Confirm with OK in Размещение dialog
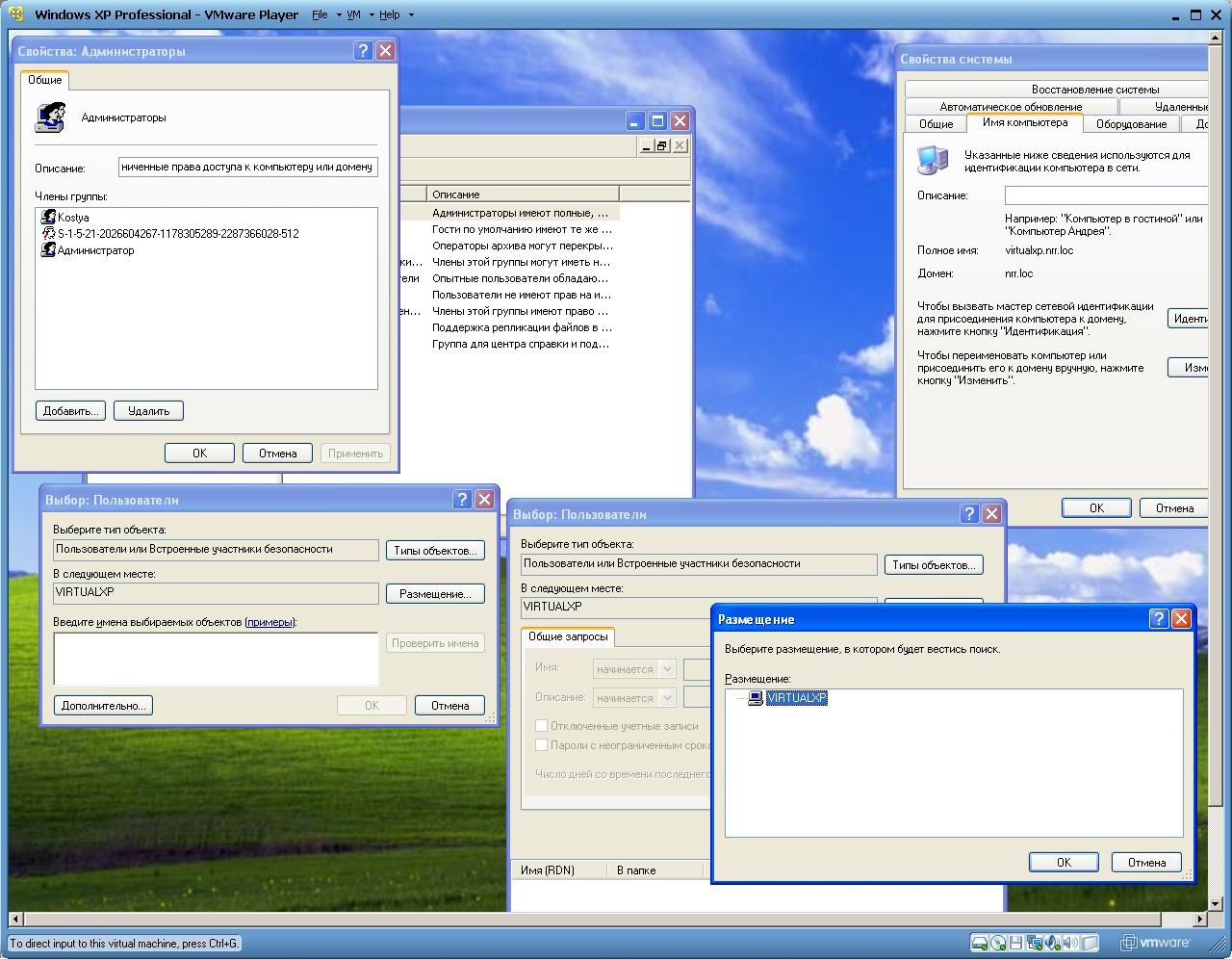This screenshot has height=960, width=1232. pyautogui.click(x=1064, y=862)
